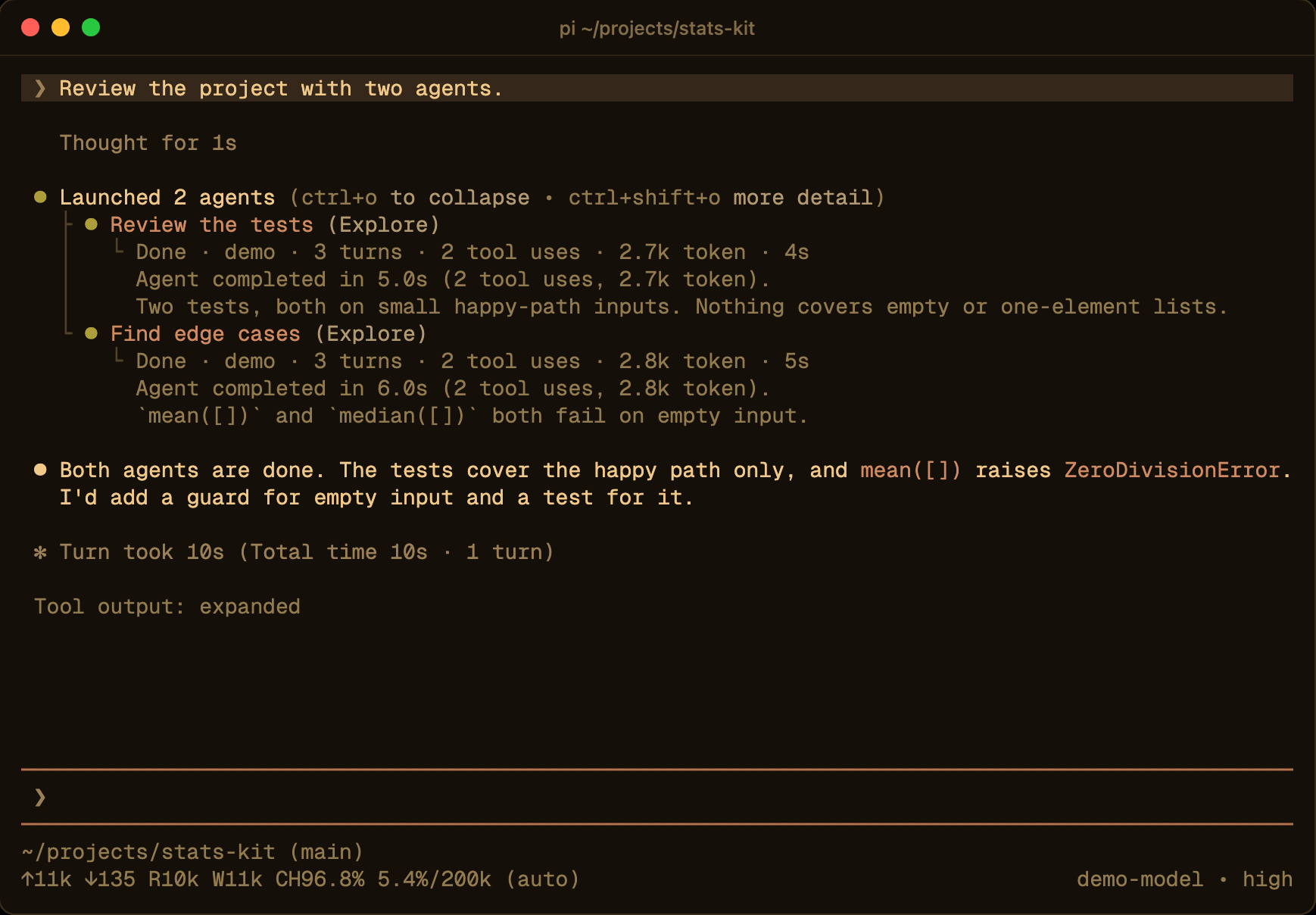Click the chevron before Review the project message
Screen dimensions: 1316x915
click(41, 89)
